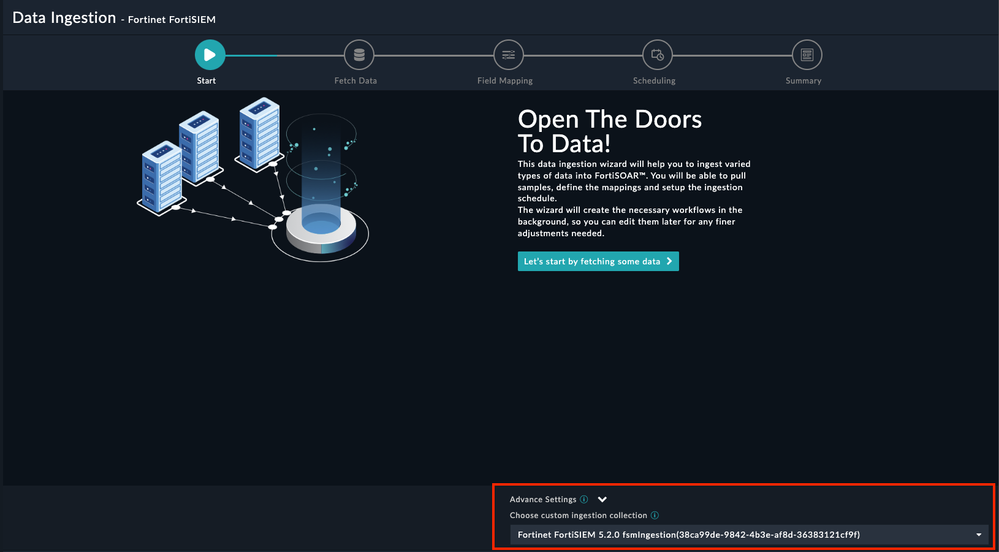Click the Advance Settings label
The image size is (999, 552).
coord(543,500)
